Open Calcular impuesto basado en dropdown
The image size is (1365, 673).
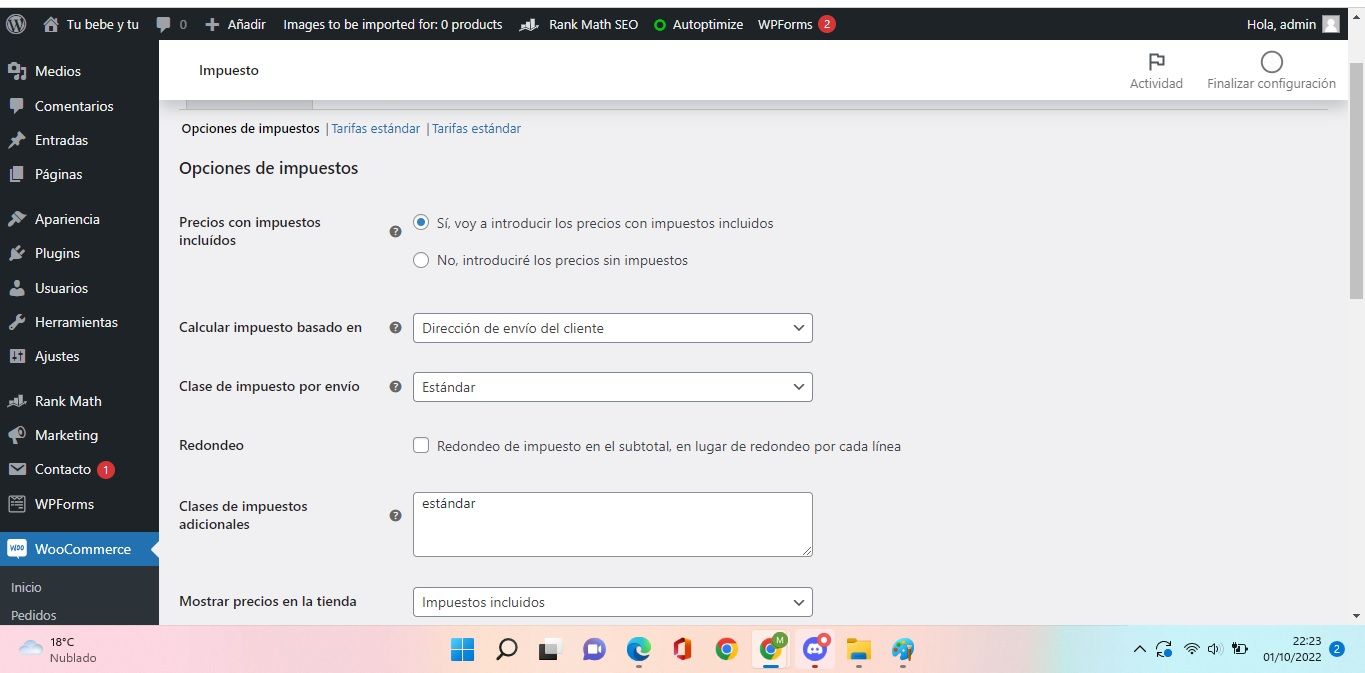612,327
